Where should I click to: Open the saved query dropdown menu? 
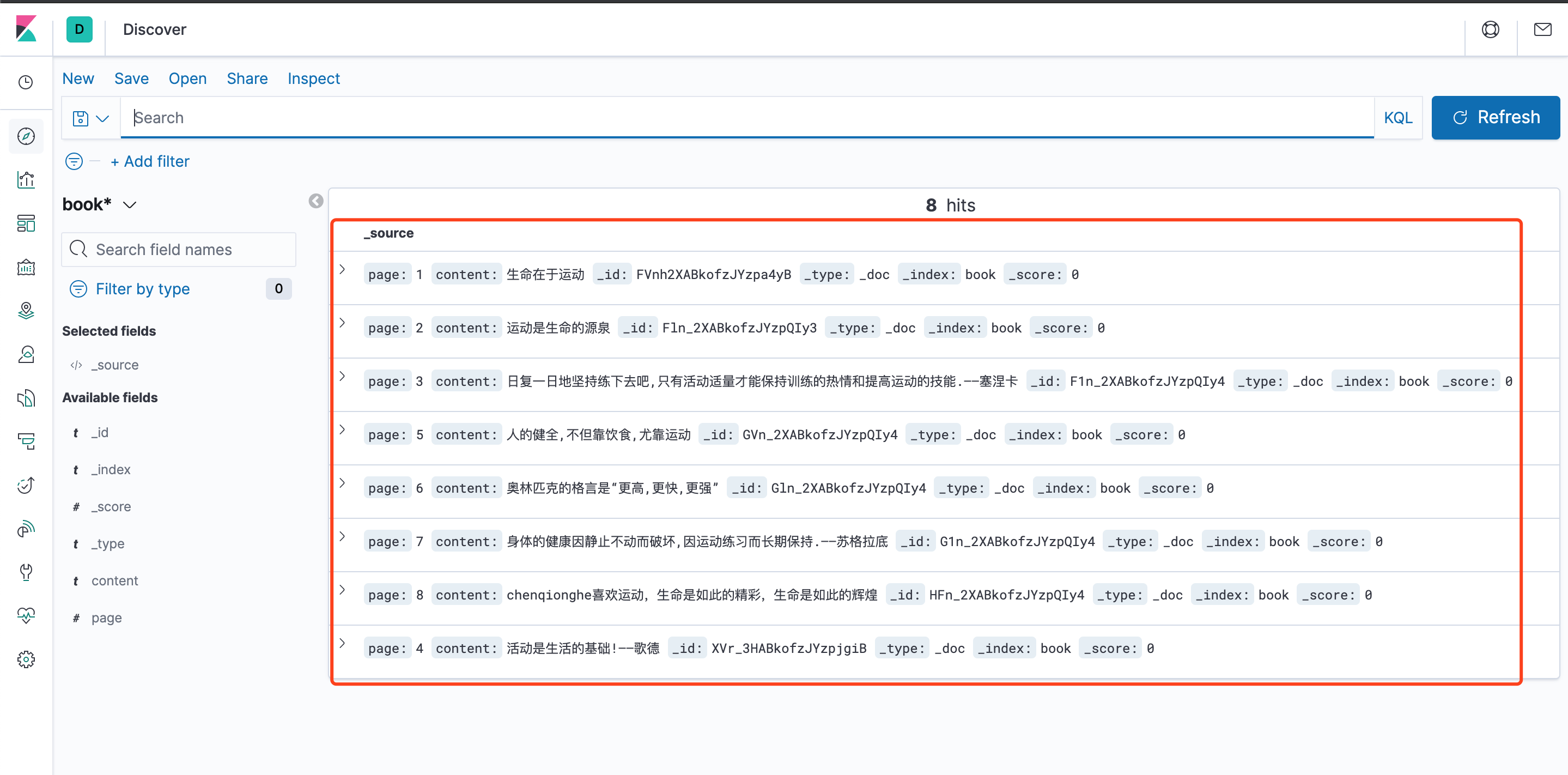click(x=90, y=118)
